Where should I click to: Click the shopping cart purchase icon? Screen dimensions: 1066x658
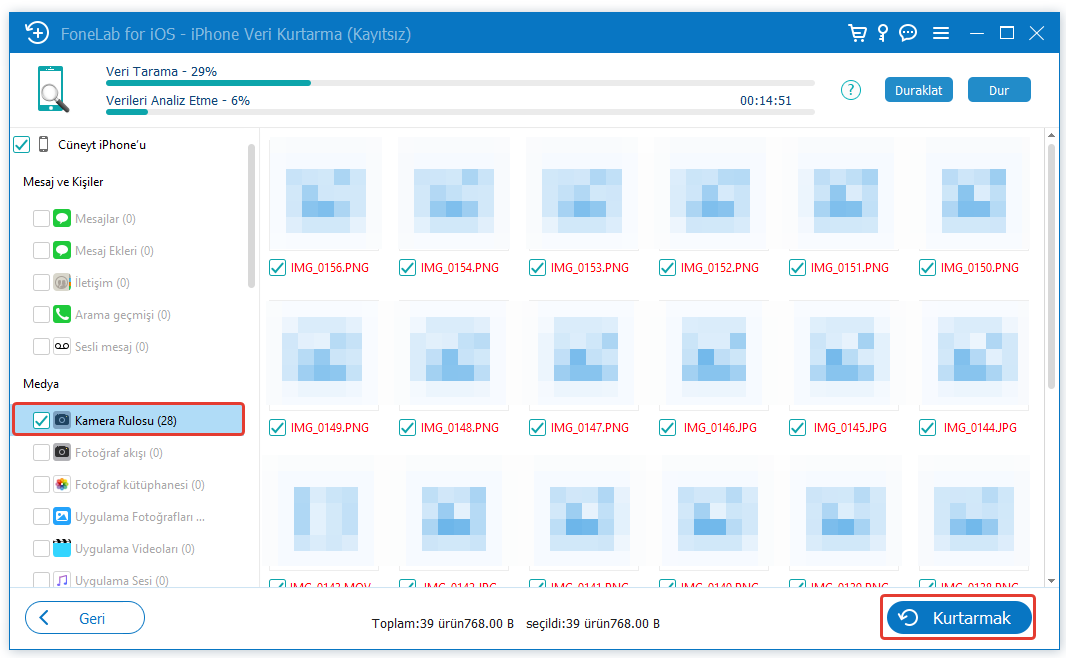pos(857,33)
